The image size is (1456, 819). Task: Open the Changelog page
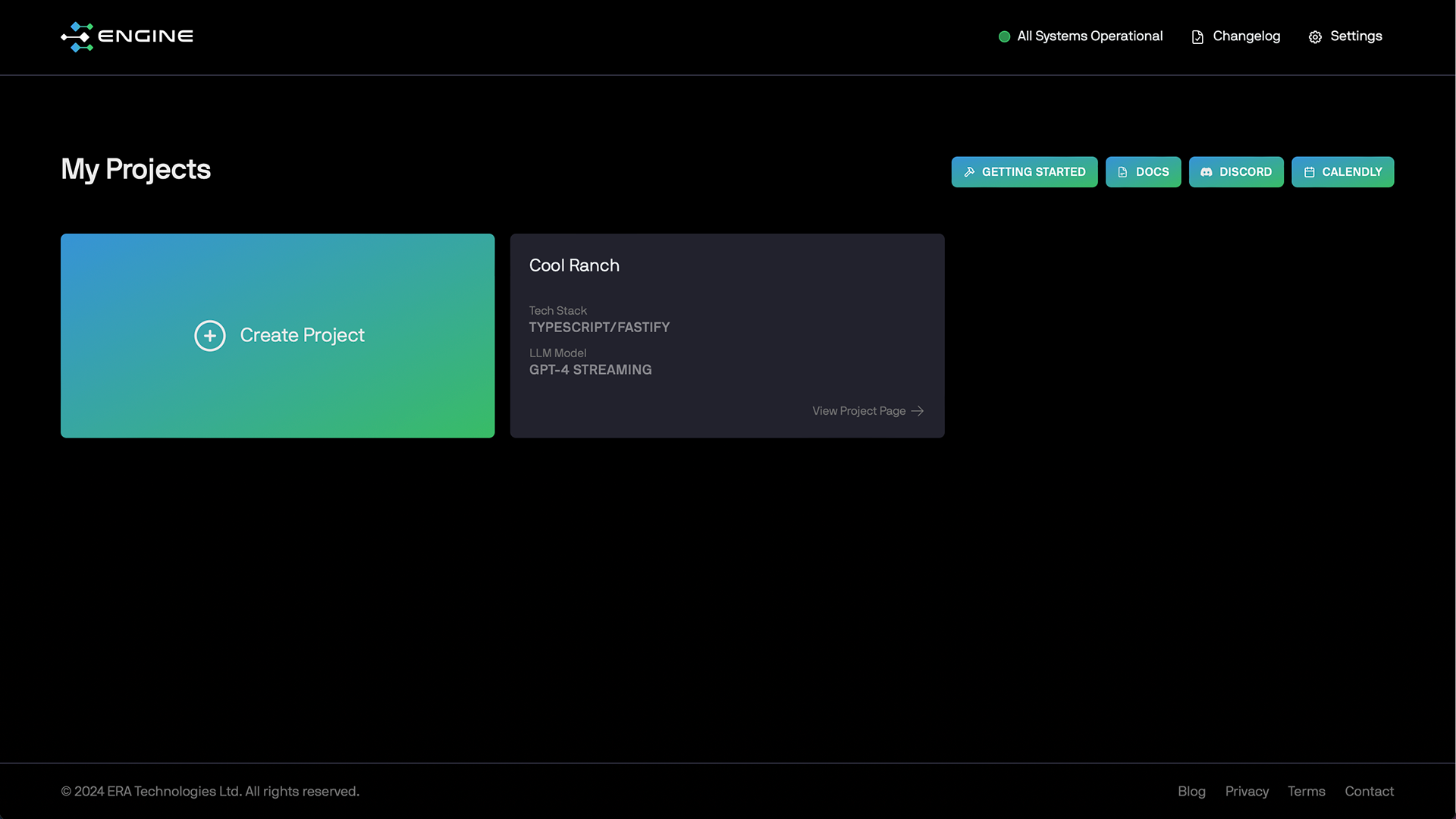(x=1246, y=36)
